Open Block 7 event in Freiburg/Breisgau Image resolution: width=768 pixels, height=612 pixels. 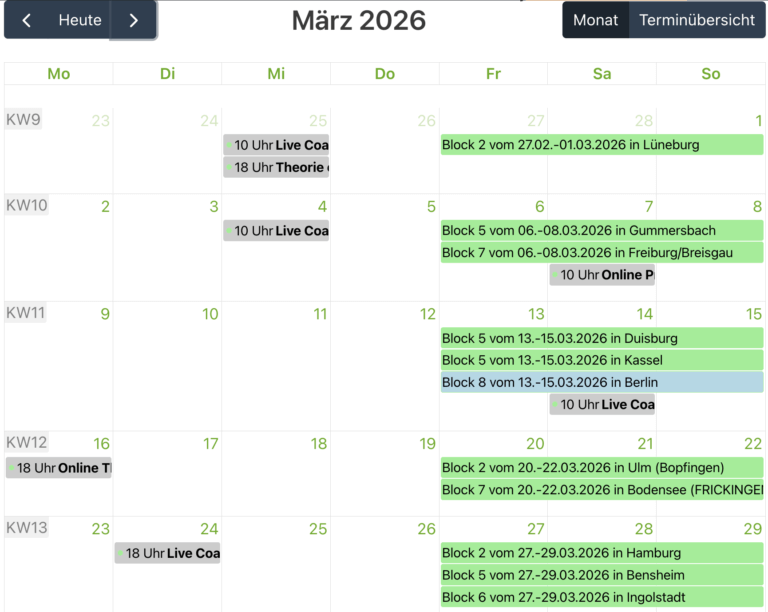click(601, 253)
